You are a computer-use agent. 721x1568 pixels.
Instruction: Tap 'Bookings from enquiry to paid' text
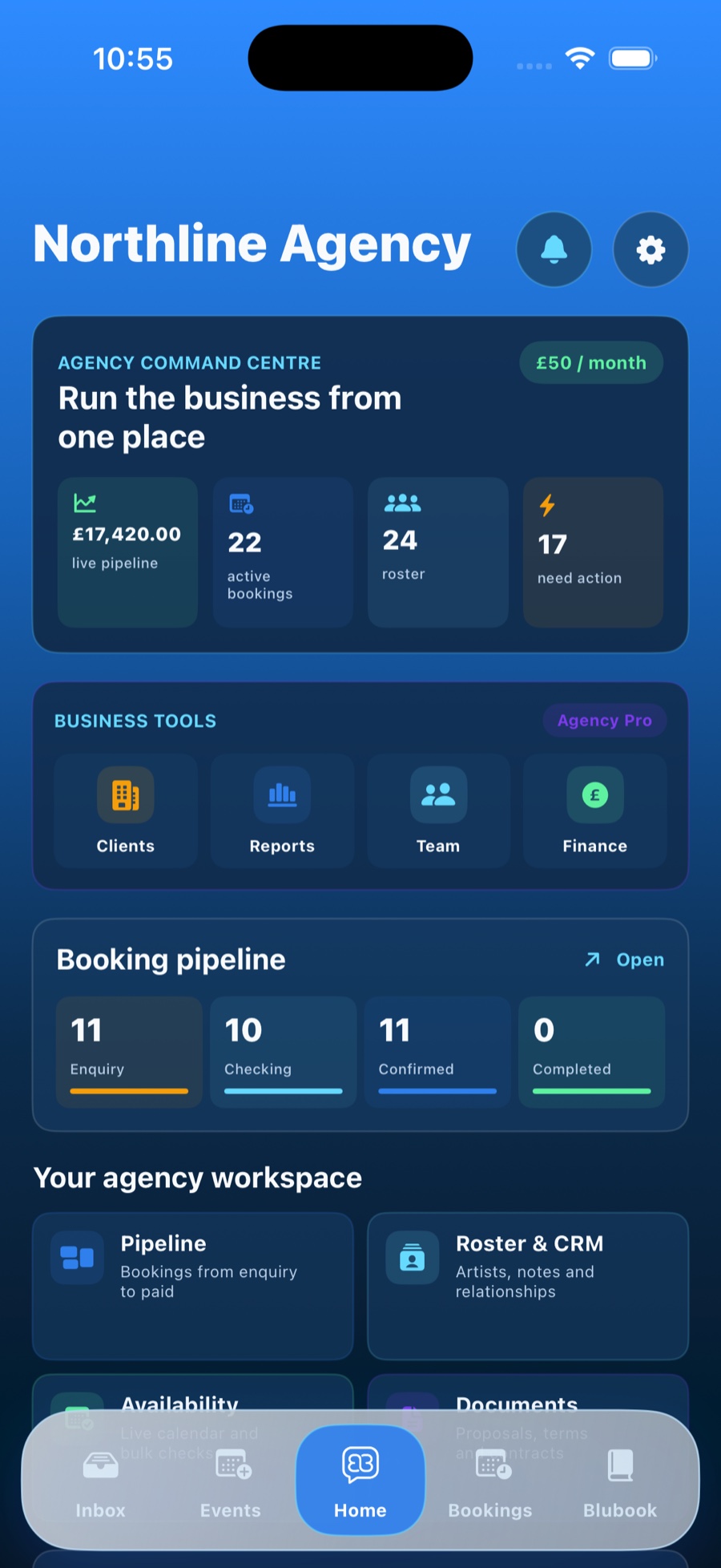pyautogui.click(x=209, y=1281)
